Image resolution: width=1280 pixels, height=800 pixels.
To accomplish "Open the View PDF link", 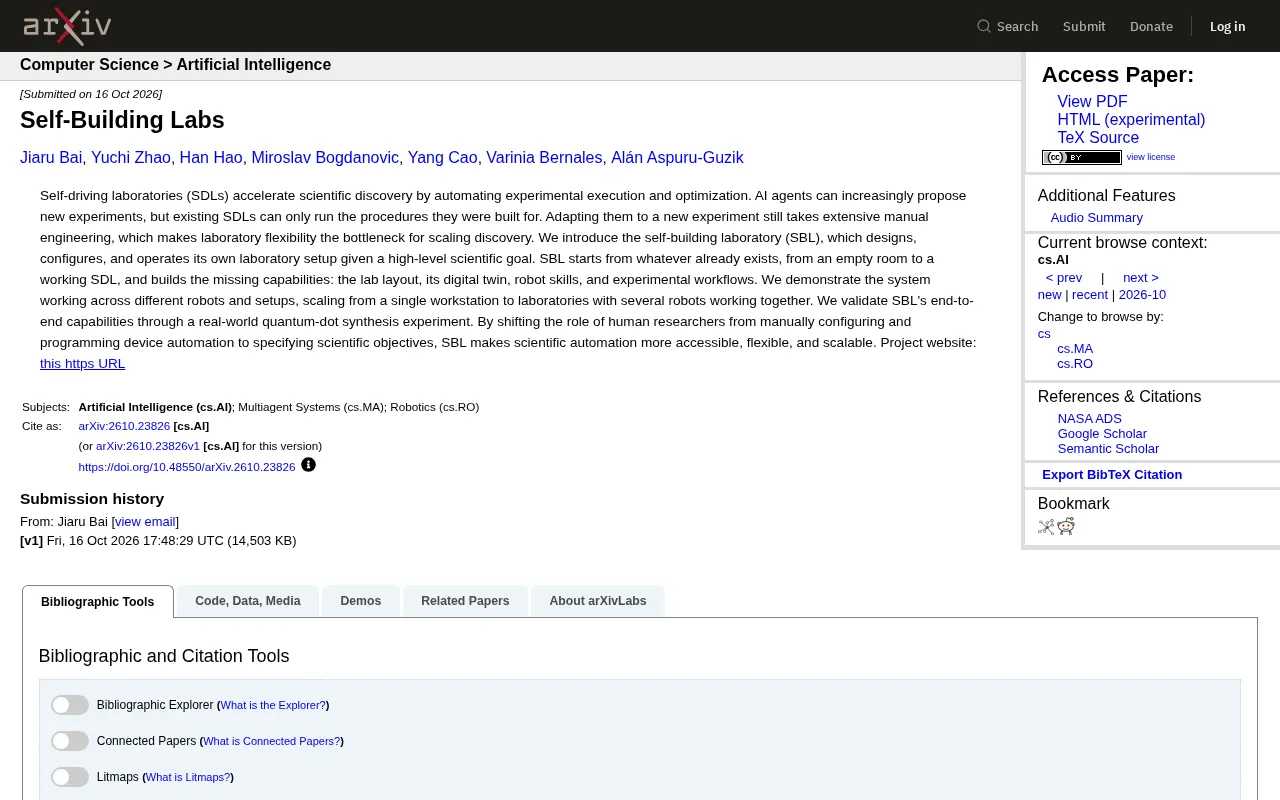I will pos(1092,102).
